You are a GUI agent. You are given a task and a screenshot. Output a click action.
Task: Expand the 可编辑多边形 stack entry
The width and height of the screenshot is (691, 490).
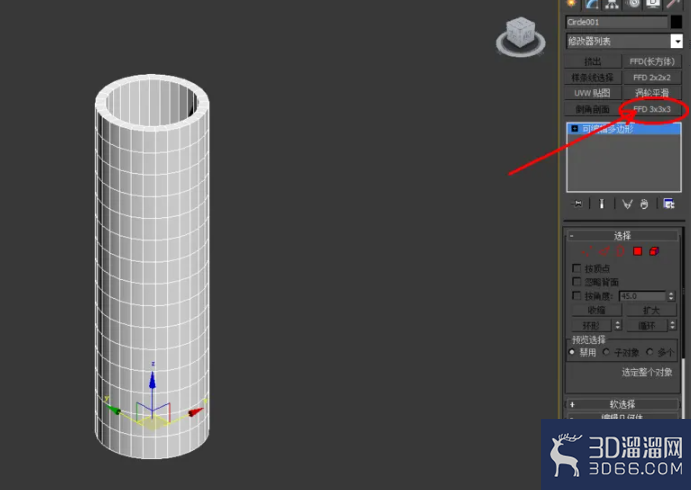(575, 129)
